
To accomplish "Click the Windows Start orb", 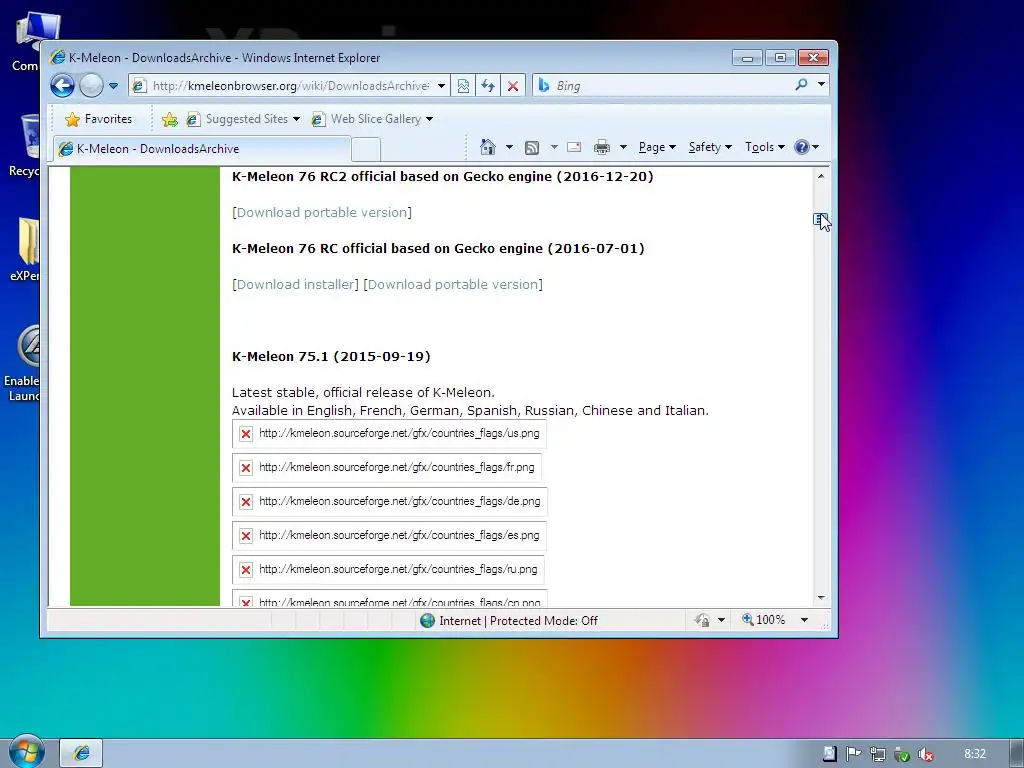I will click(x=26, y=751).
